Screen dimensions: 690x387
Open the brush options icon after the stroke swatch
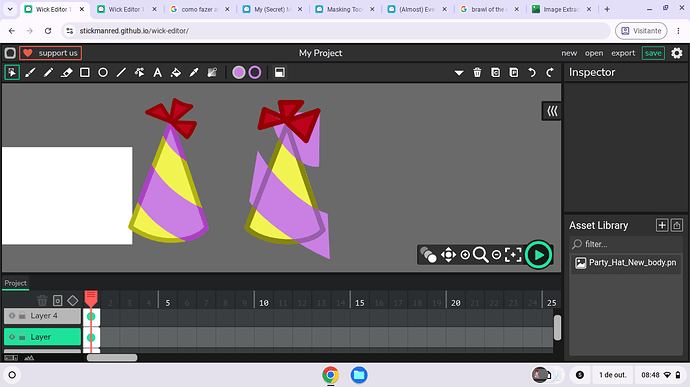279,72
